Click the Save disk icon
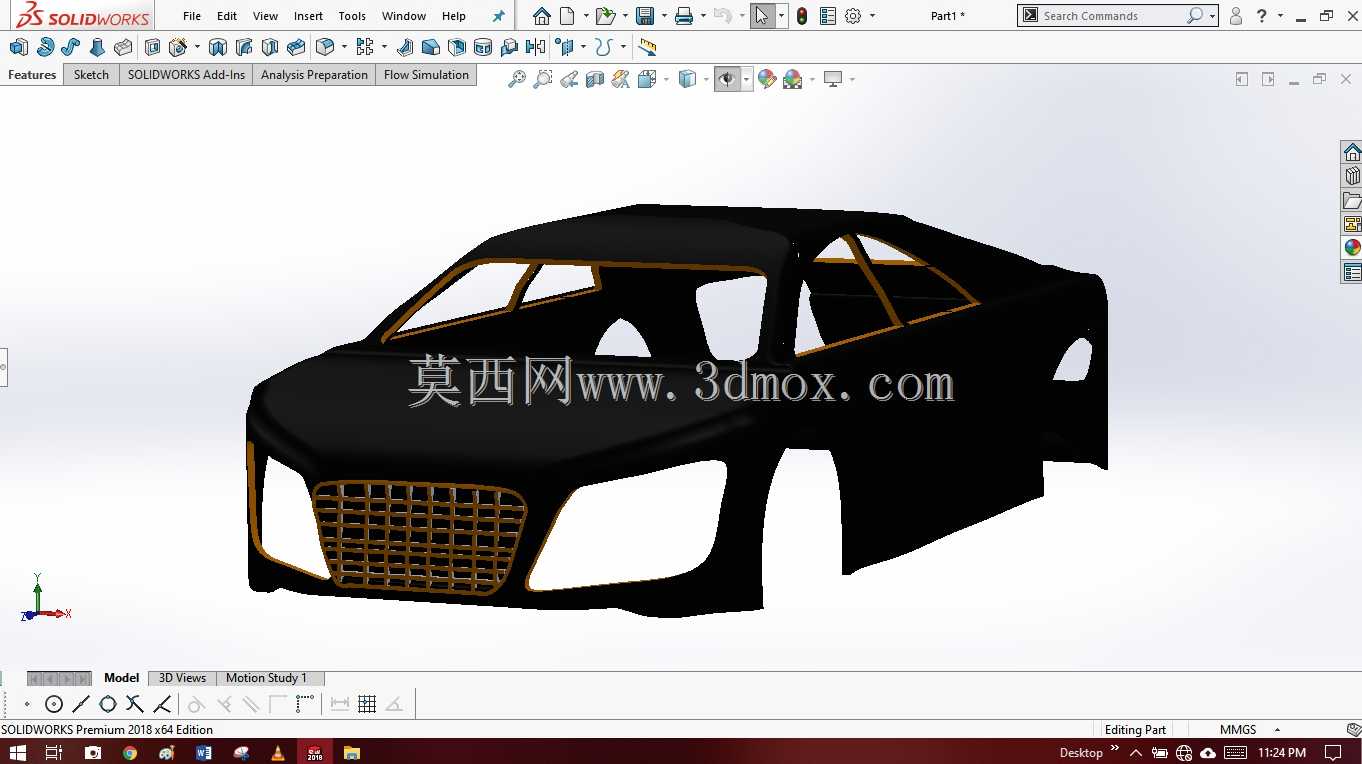The width and height of the screenshot is (1362, 764). (x=645, y=16)
